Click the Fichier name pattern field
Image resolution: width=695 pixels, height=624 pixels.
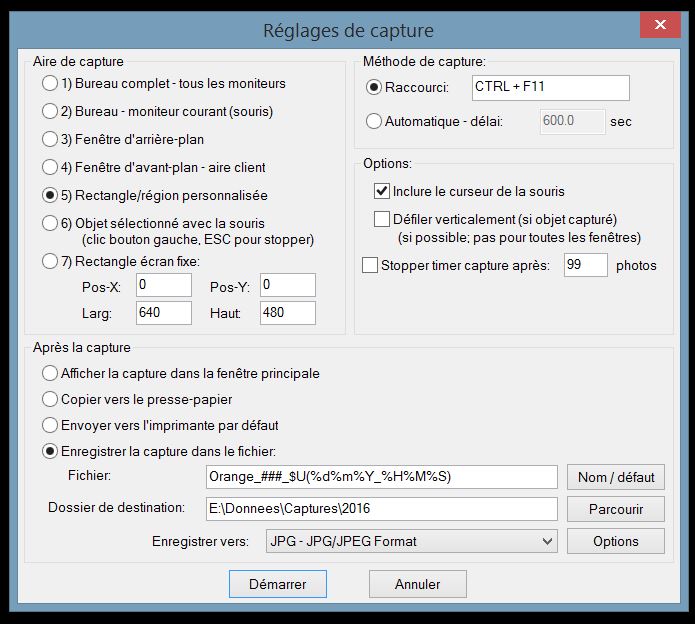(x=382, y=477)
